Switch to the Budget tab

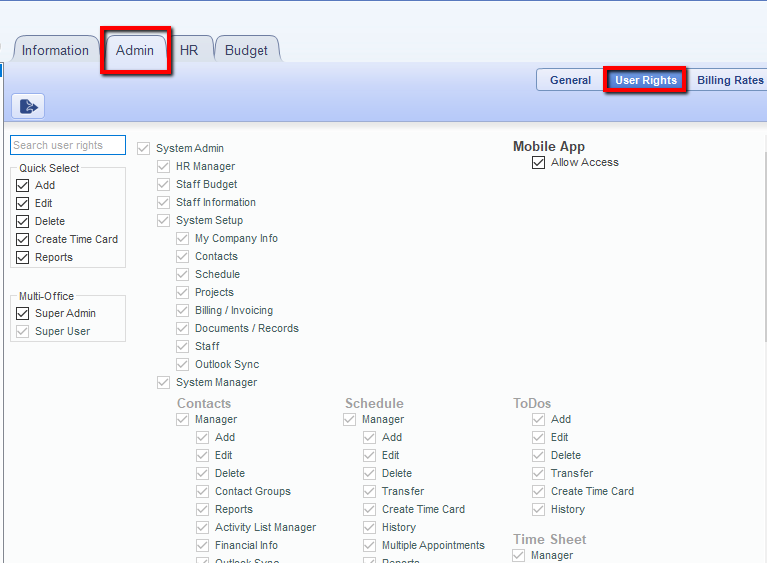click(246, 50)
